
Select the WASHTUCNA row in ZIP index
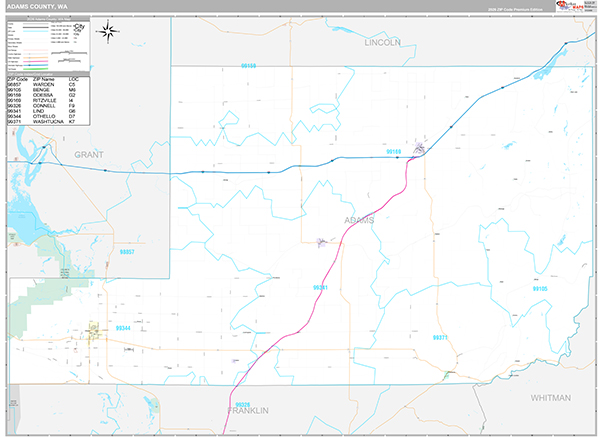tap(48, 122)
